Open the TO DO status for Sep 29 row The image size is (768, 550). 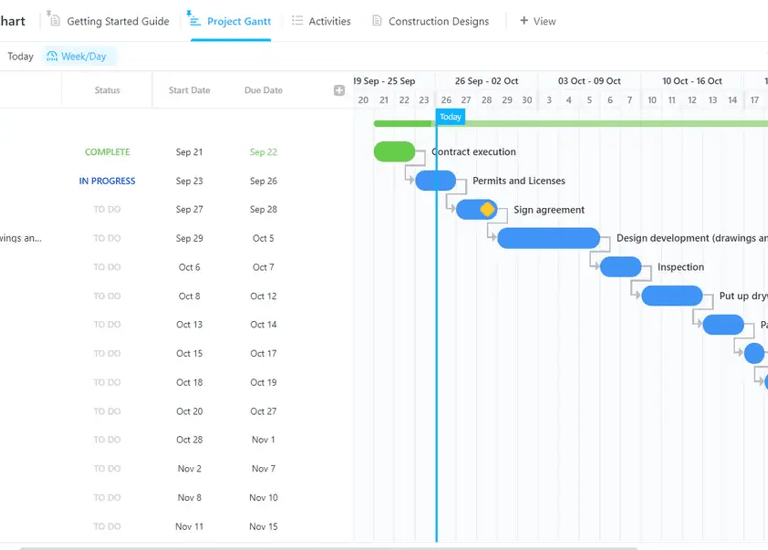(x=107, y=238)
